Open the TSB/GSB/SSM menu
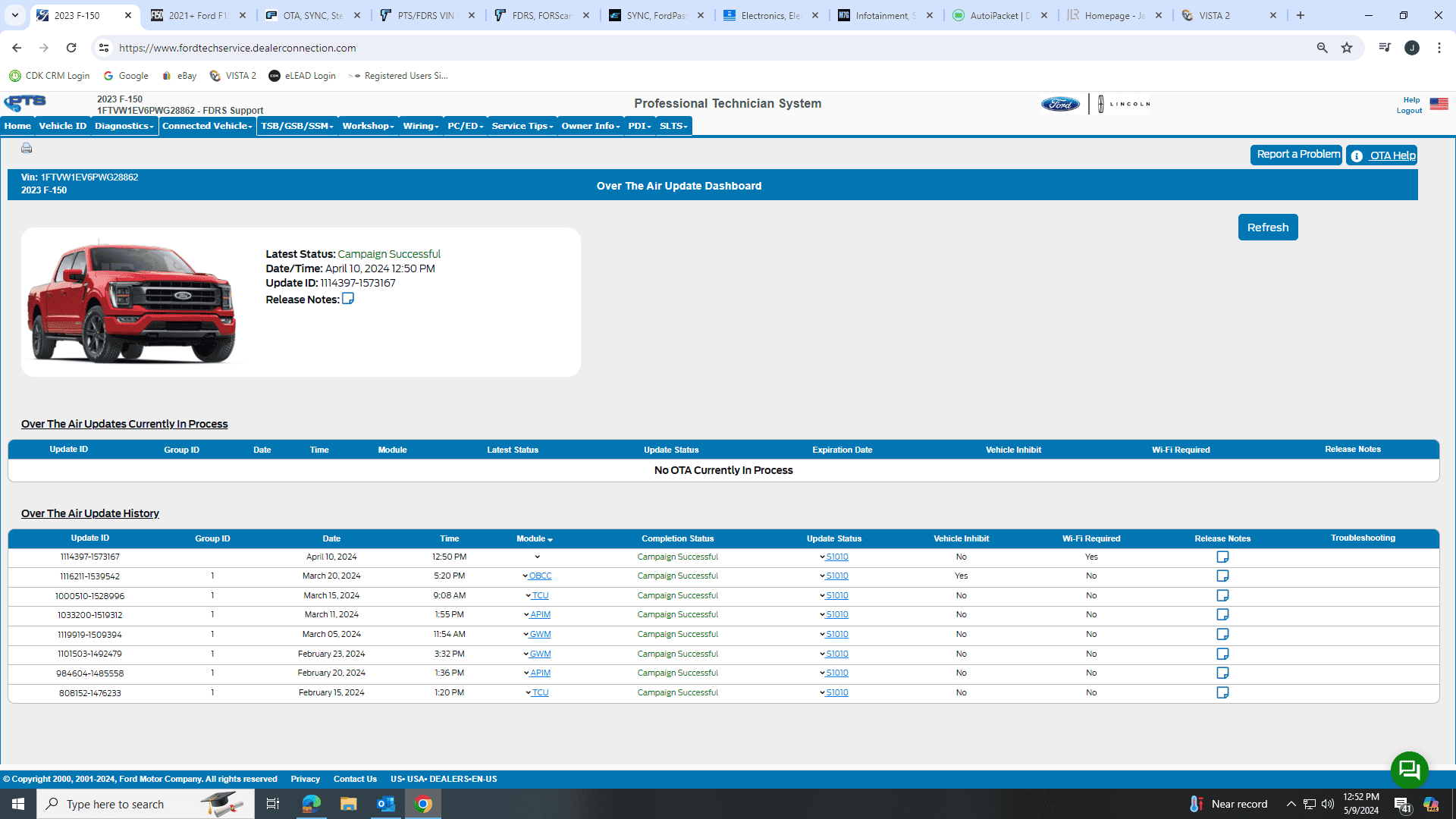 click(297, 126)
